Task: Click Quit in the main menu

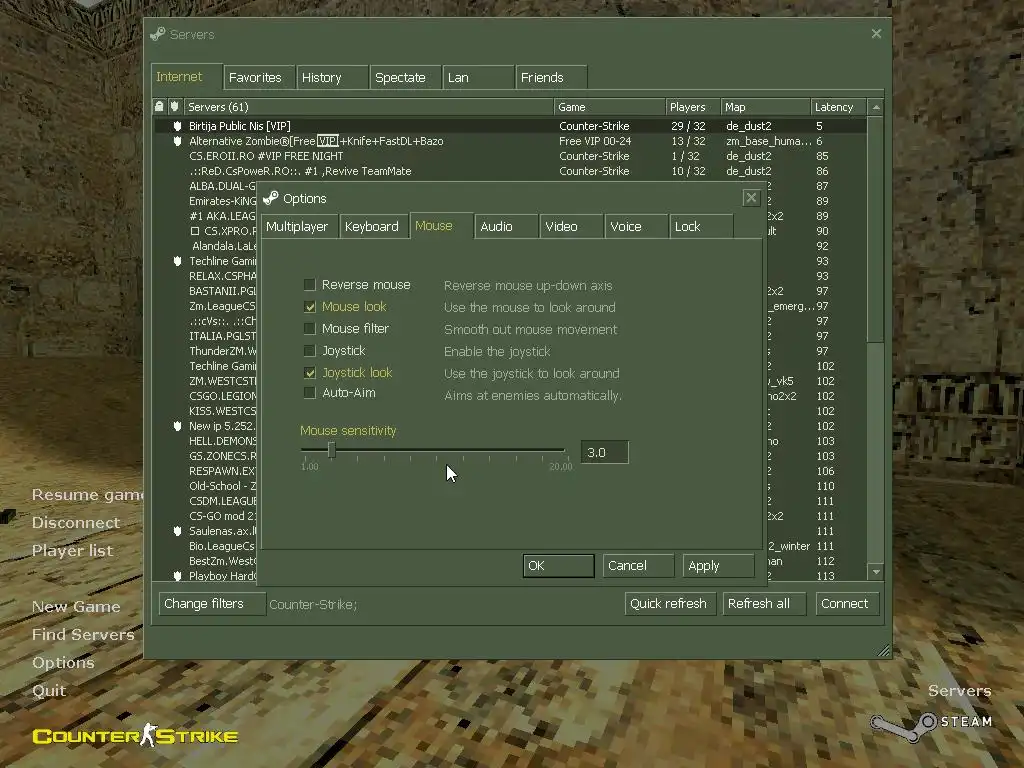Action: coord(49,690)
